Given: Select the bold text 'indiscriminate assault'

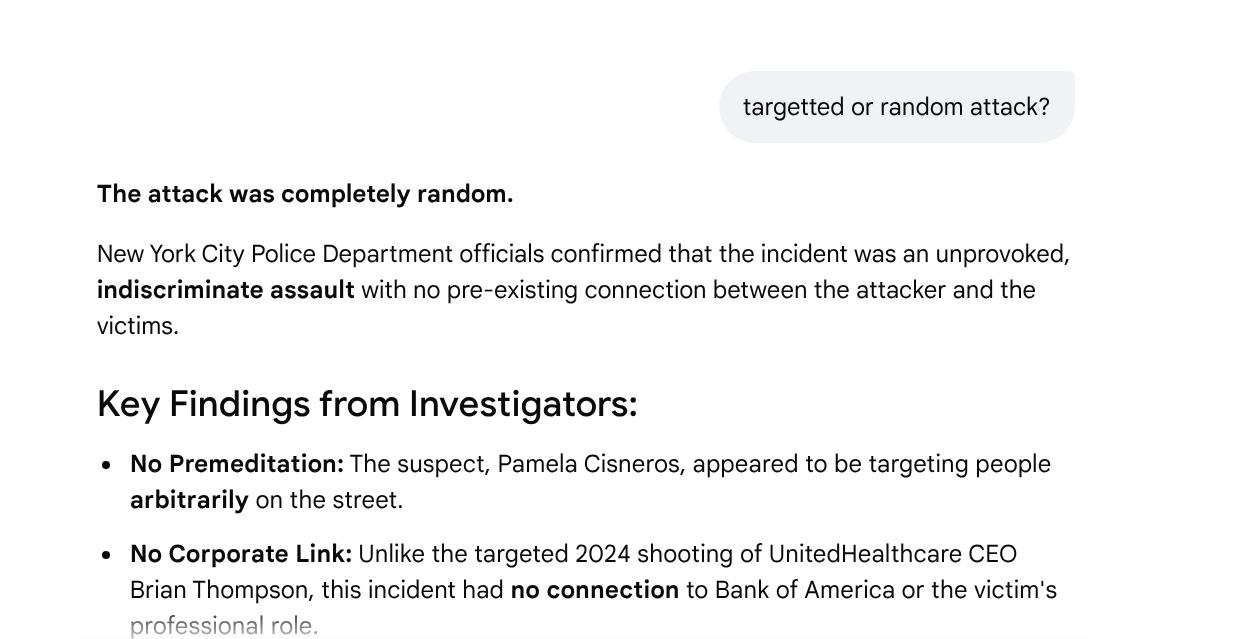Looking at the screenshot, I should [226, 290].
